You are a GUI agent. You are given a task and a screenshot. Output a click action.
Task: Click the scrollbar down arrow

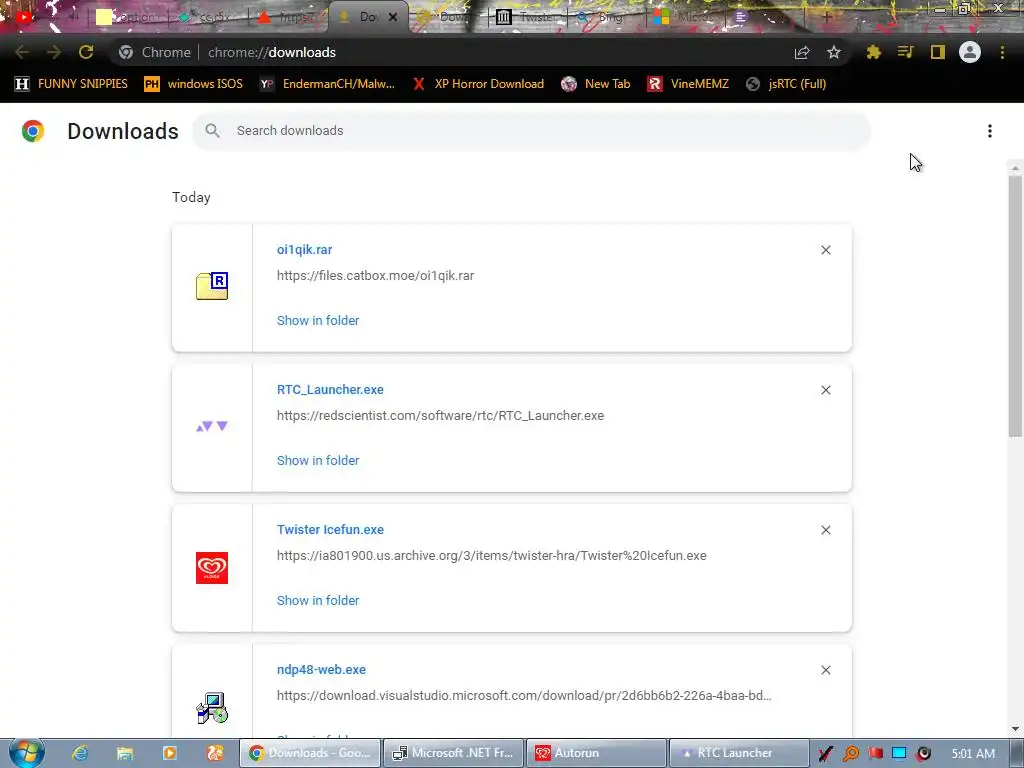pyautogui.click(x=1015, y=729)
